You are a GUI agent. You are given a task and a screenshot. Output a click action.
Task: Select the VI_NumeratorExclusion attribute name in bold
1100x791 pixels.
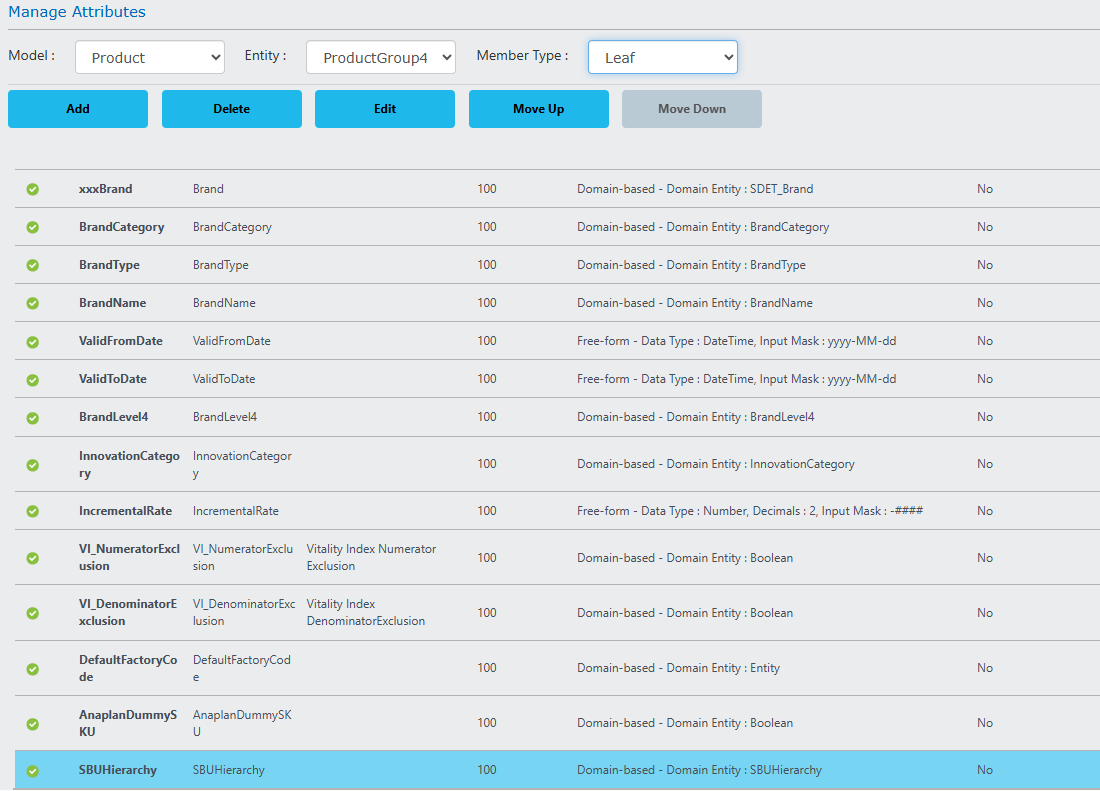tap(129, 557)
